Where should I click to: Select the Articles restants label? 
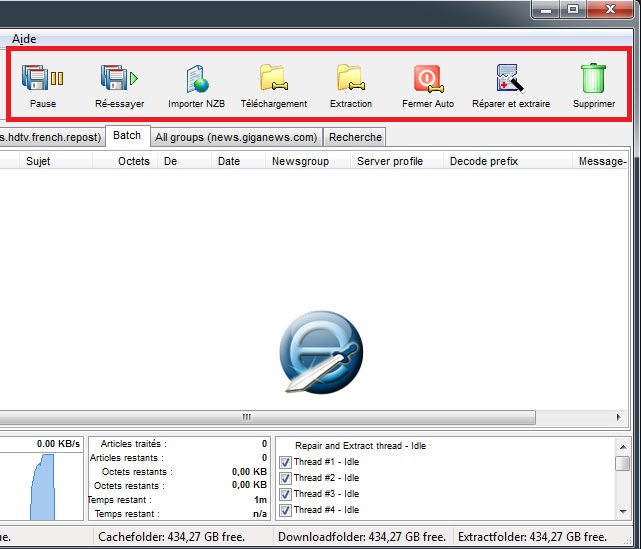point(126,458)
